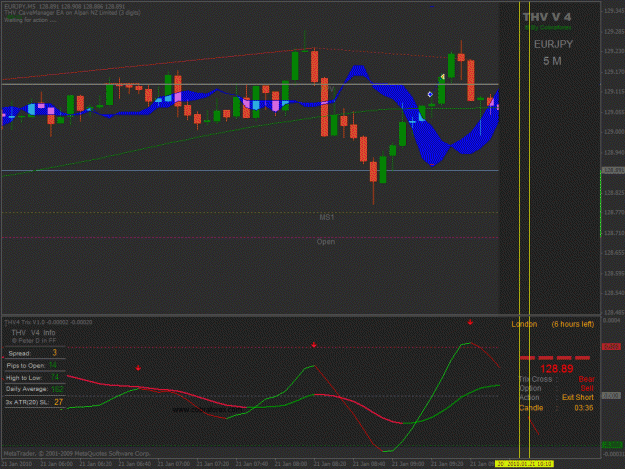Image resolution: width=625 pixels, height=469 pixels.
Task: Click the 'EURJPY' symbol label in the side panel
Action: point(553,44)
